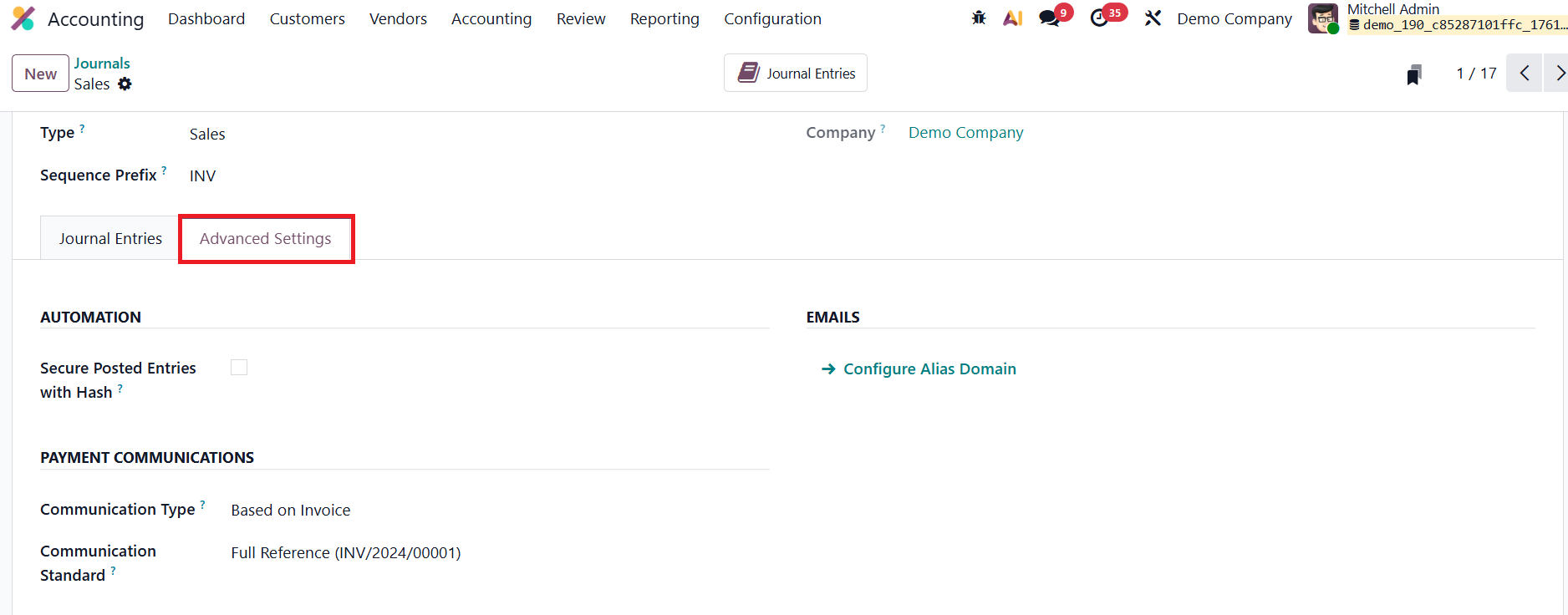Follow the Configure Alias Domain link
Screen dimensions: 1568x615
pos(929,369)
